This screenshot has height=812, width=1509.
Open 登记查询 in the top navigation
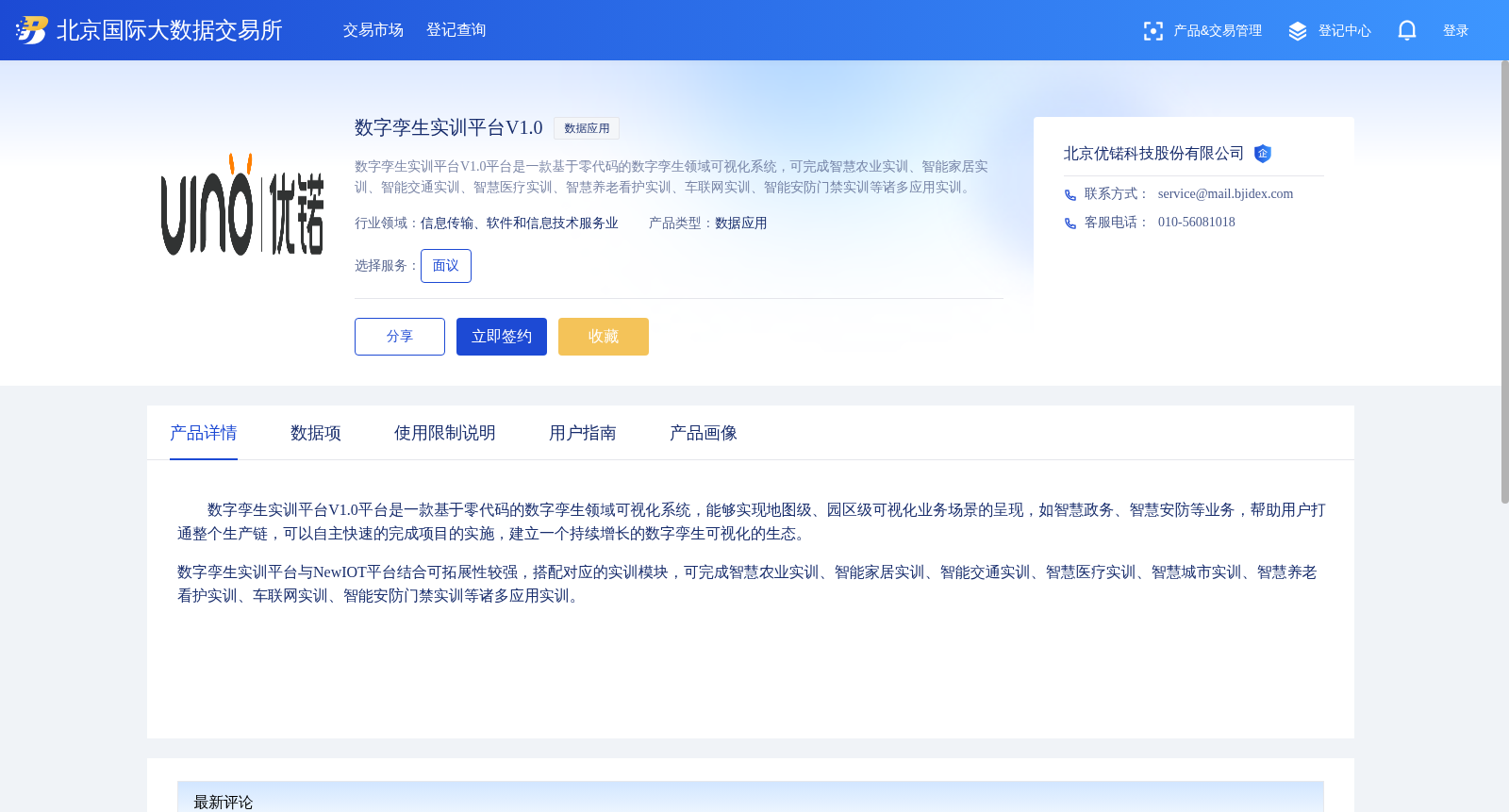(456, 30)
